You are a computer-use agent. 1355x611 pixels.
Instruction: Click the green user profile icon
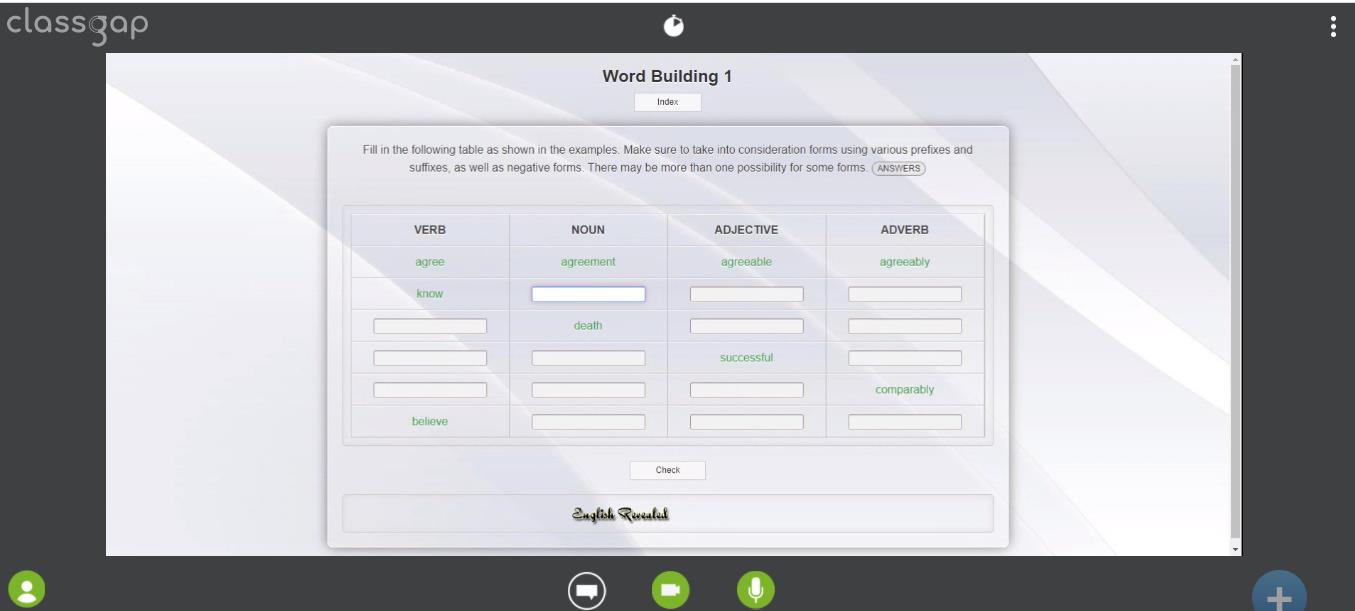[x=27, y=589]
